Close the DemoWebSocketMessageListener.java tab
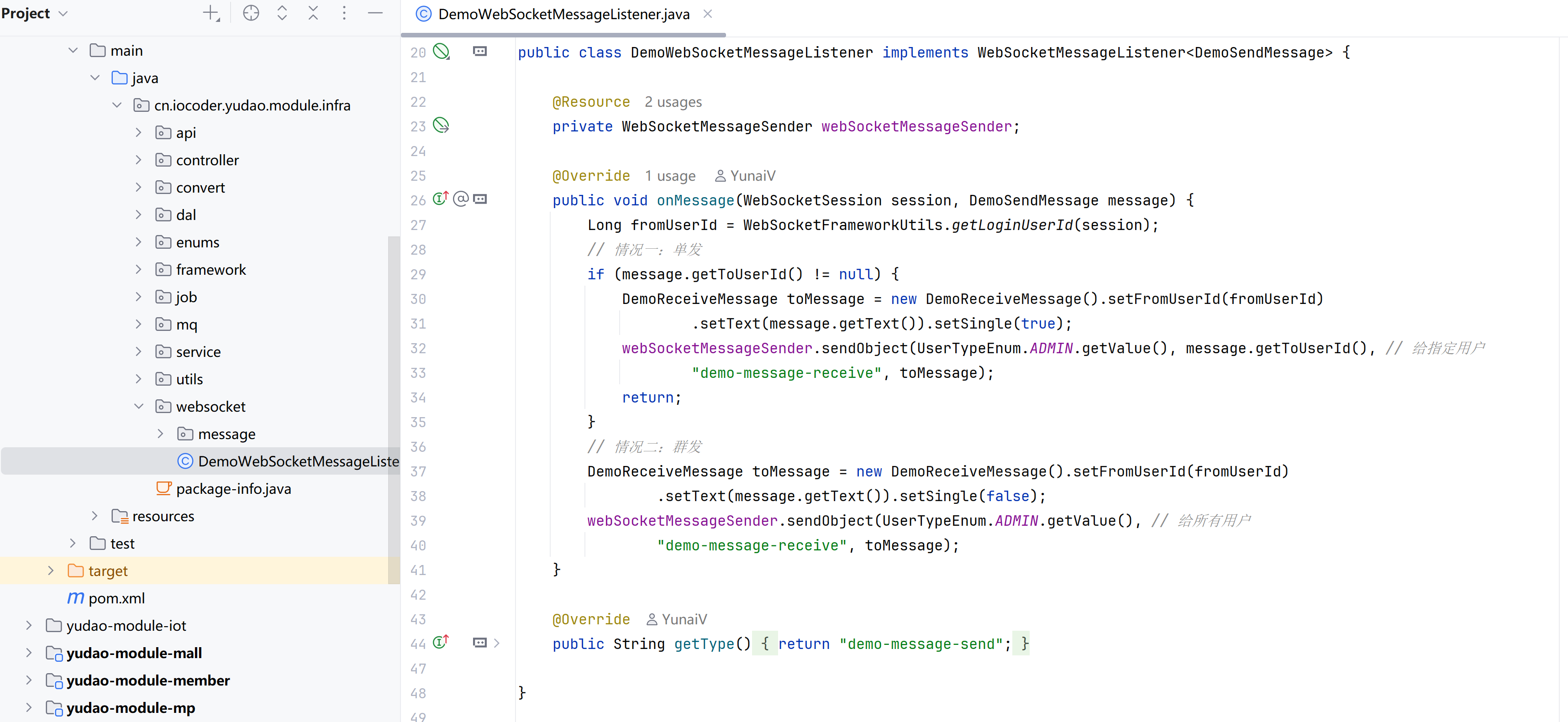 pos(707,14)
